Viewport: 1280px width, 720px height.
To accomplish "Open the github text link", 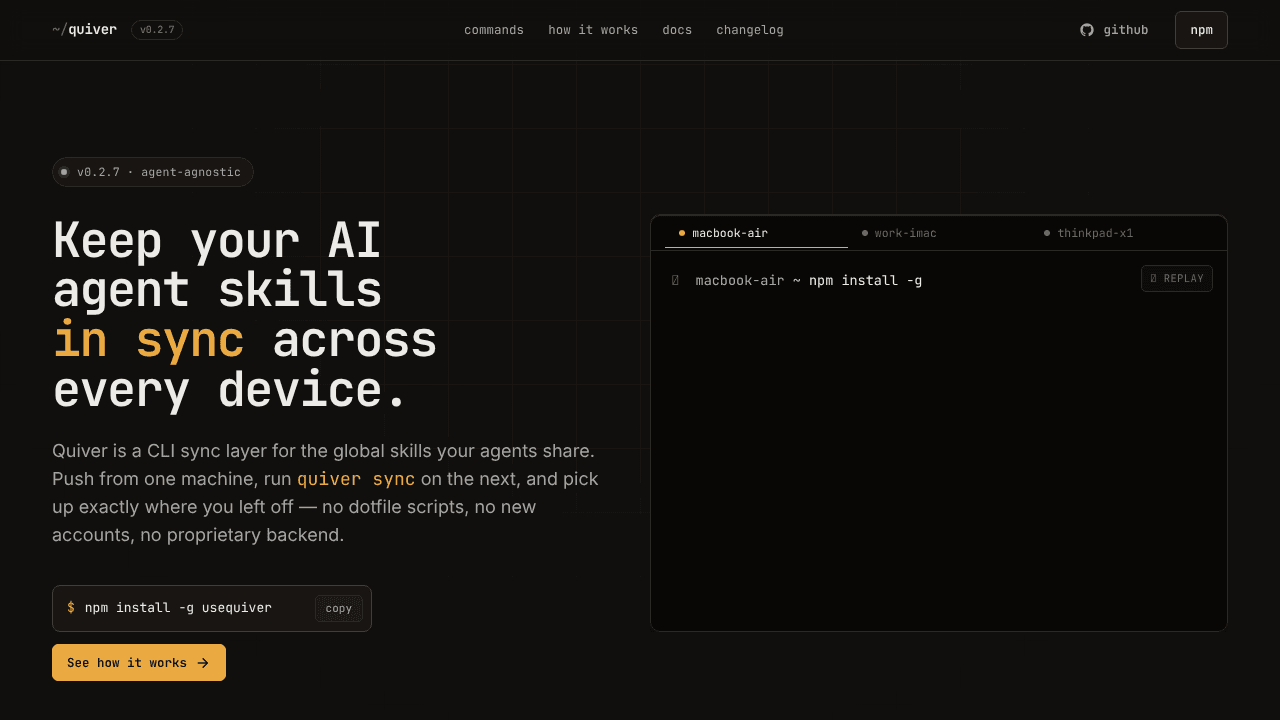I will coord(1126,30).
